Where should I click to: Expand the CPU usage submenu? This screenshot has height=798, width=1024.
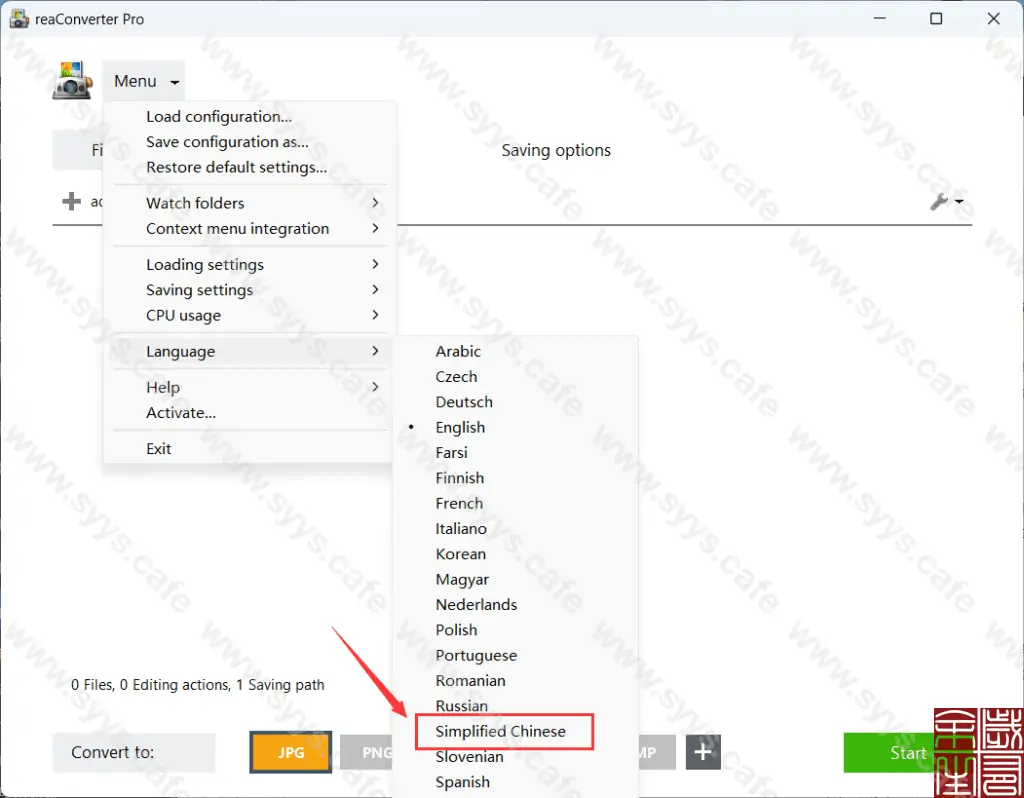pyautogui.click(x=249, y=315)
